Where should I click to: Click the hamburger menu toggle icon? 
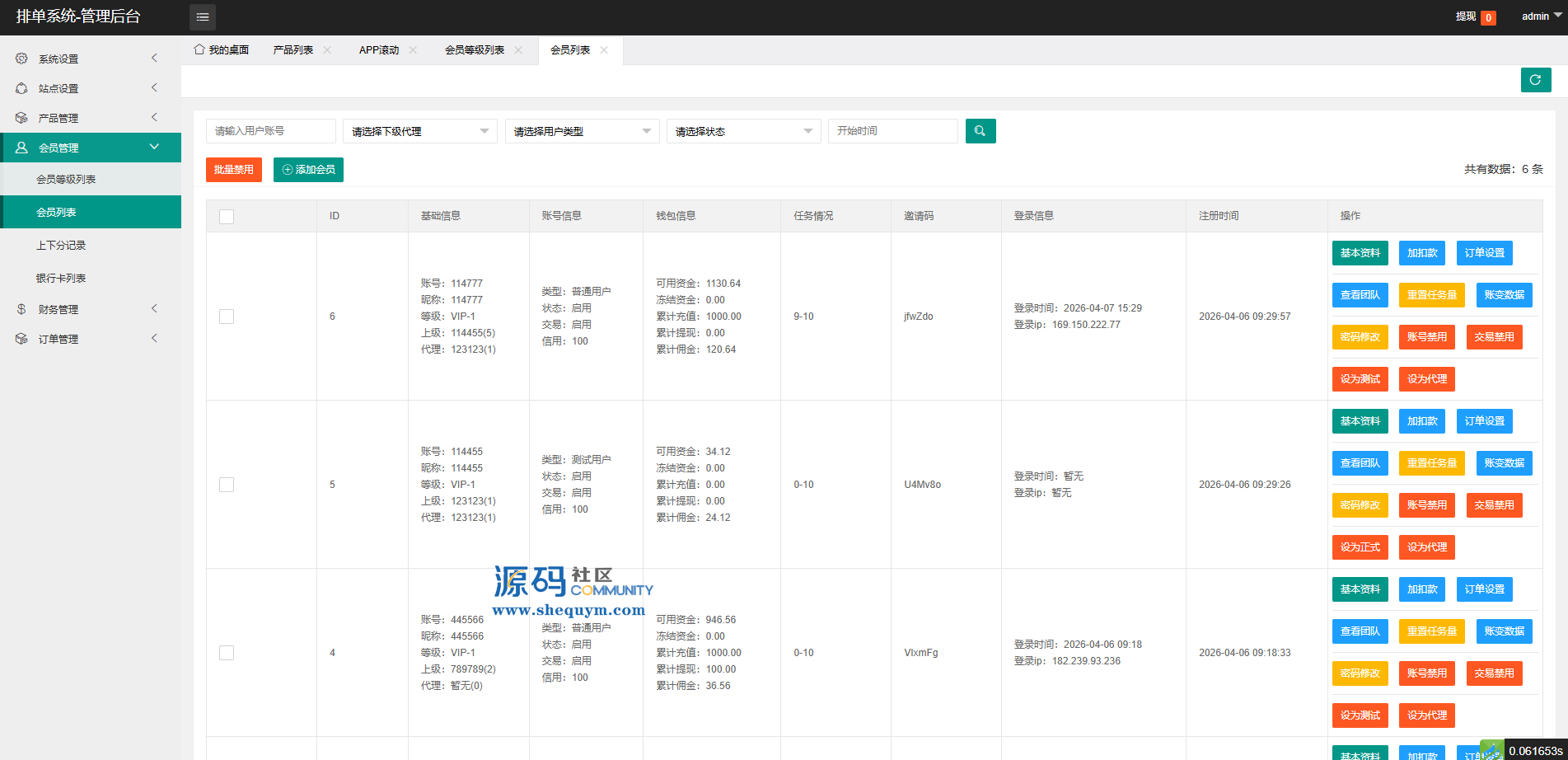click(203, 17)
